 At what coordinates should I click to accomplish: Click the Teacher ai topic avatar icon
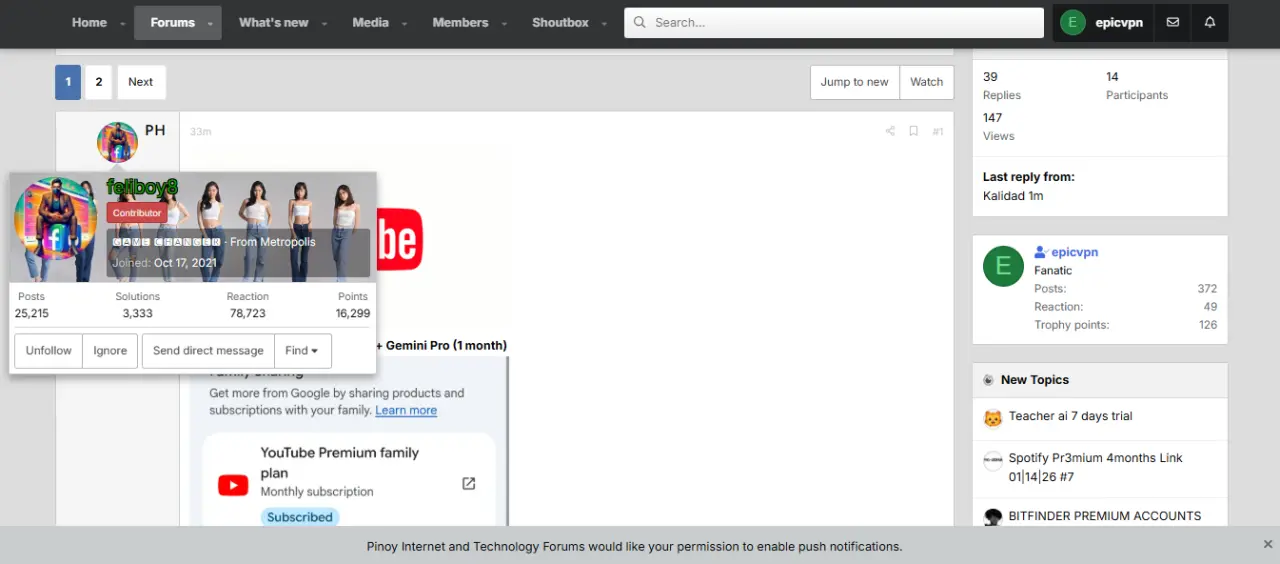point(993,418)
